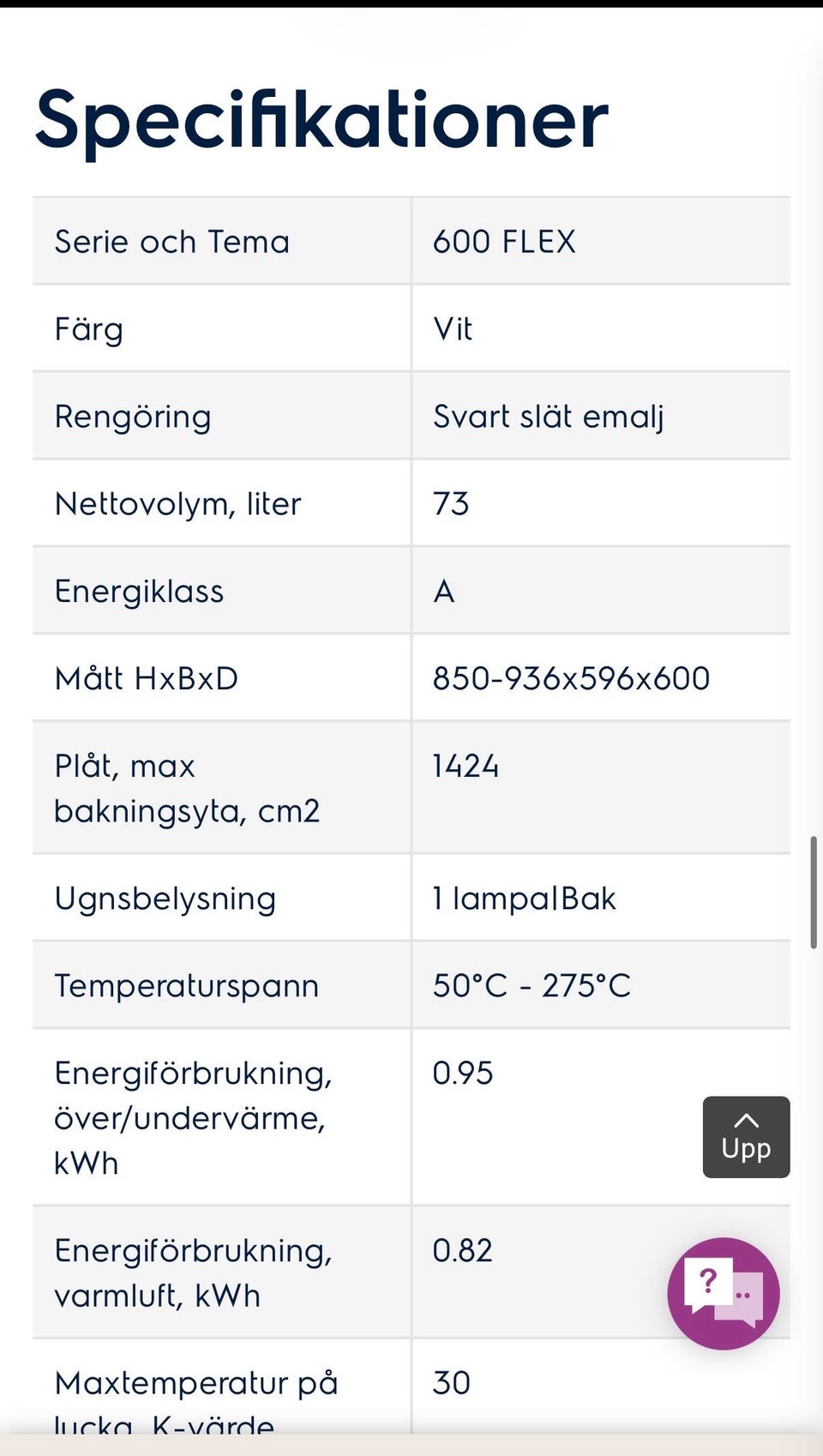Click the Upp scroll-to-top button
Viewport: 823px width, 1456px height.
(746, 1137)
